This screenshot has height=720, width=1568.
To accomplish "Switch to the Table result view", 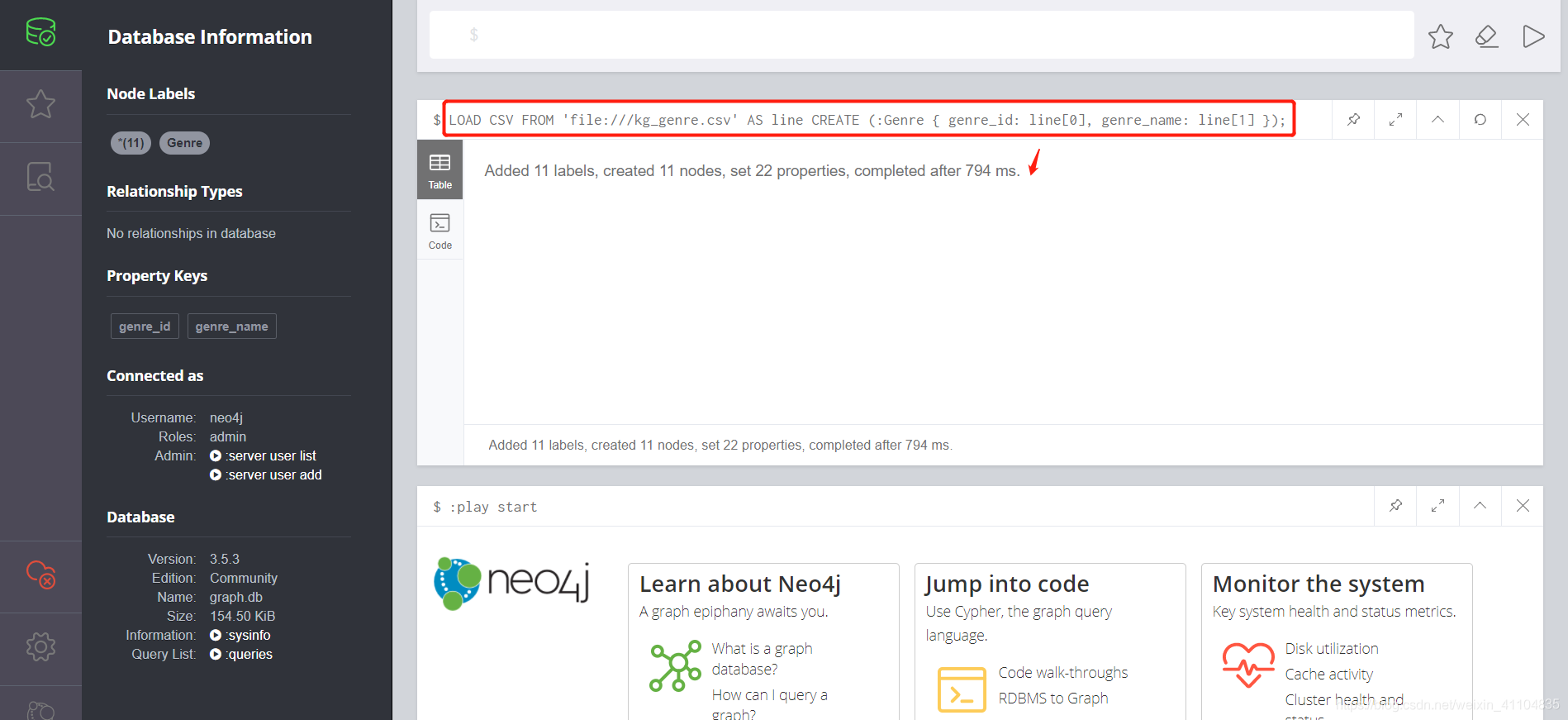I will [440, 170].
